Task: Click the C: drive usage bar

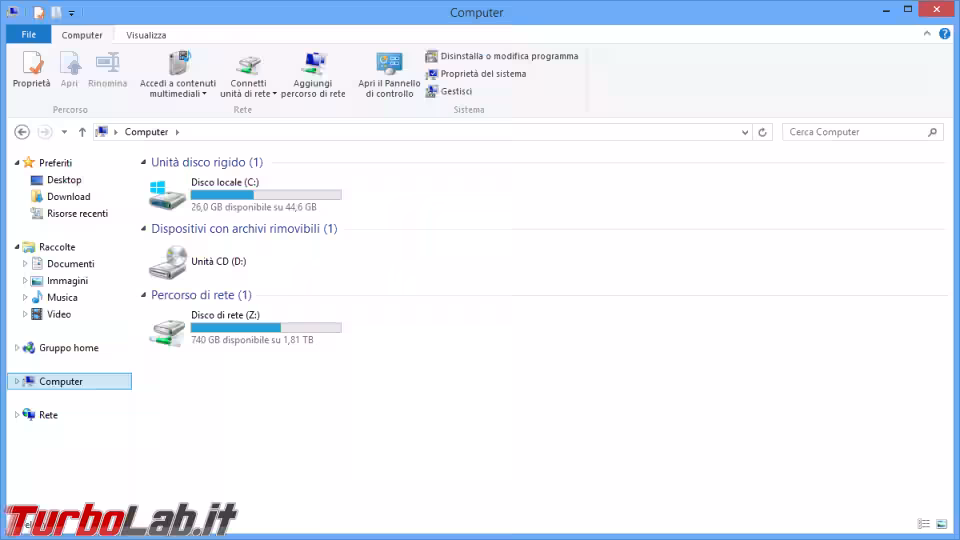Action: 266,195
